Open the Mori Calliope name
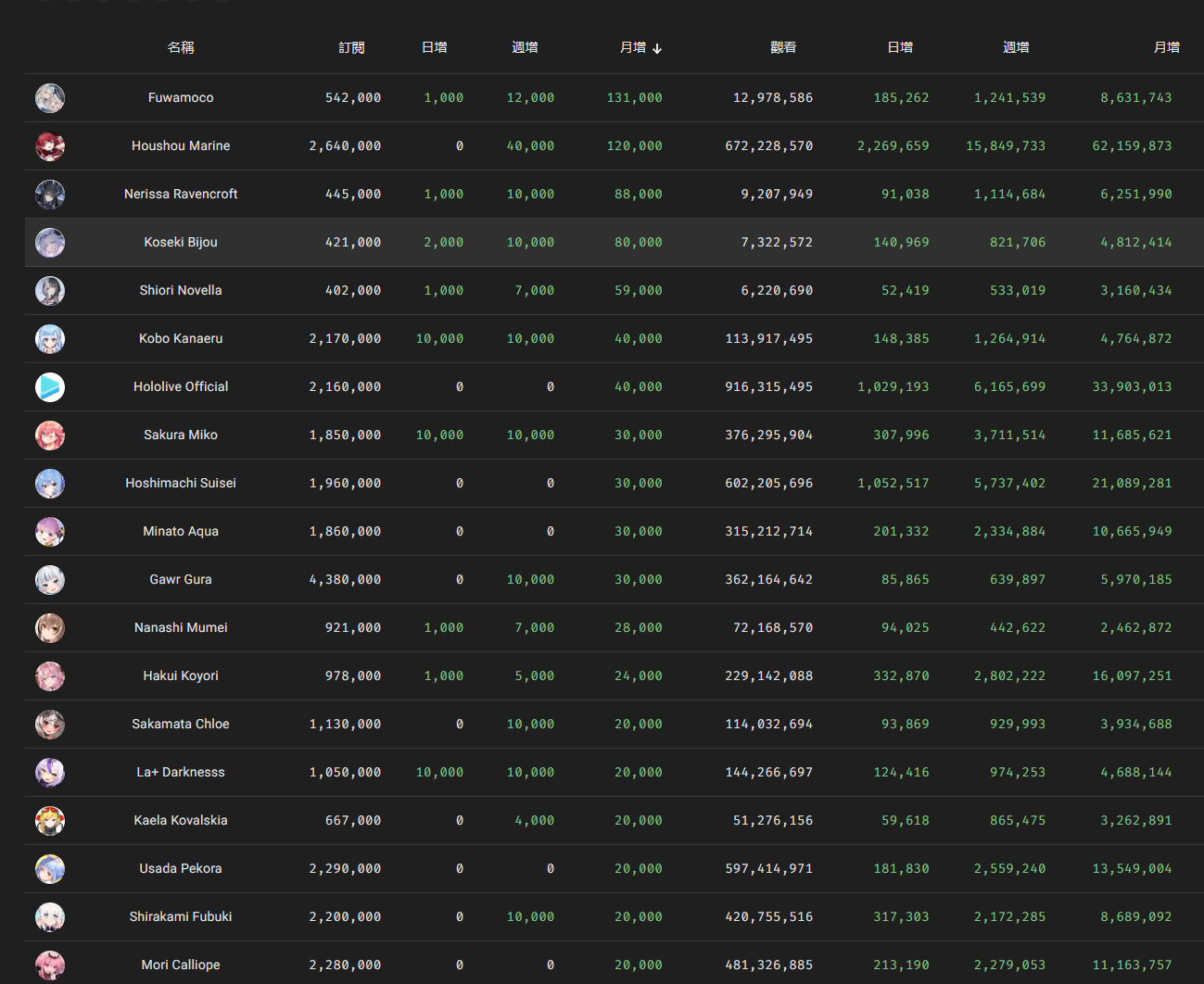This screenshot has height=984, width=1204. [x=181, y=965]
